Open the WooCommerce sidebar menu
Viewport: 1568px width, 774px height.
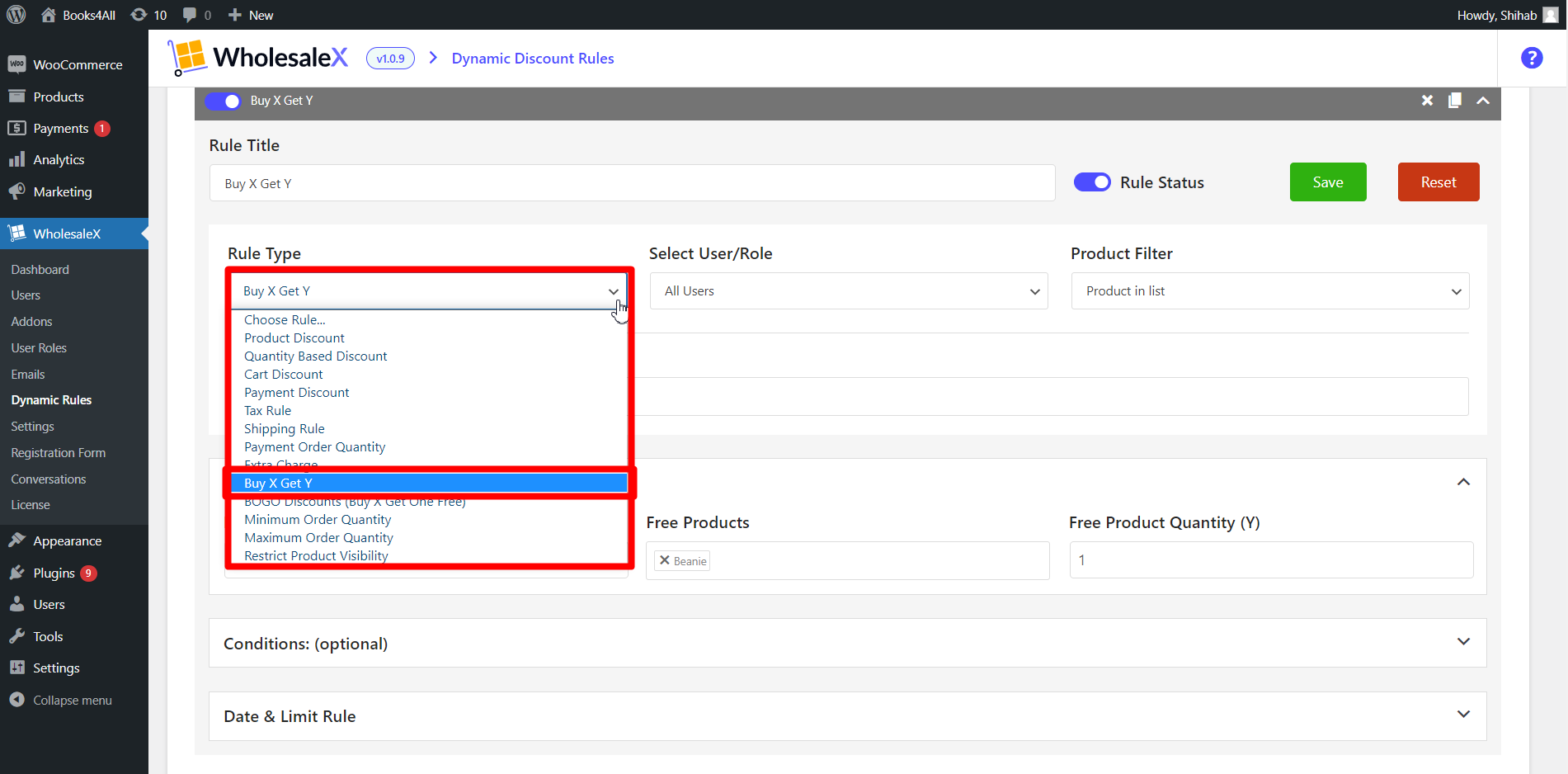click(74, 64)
